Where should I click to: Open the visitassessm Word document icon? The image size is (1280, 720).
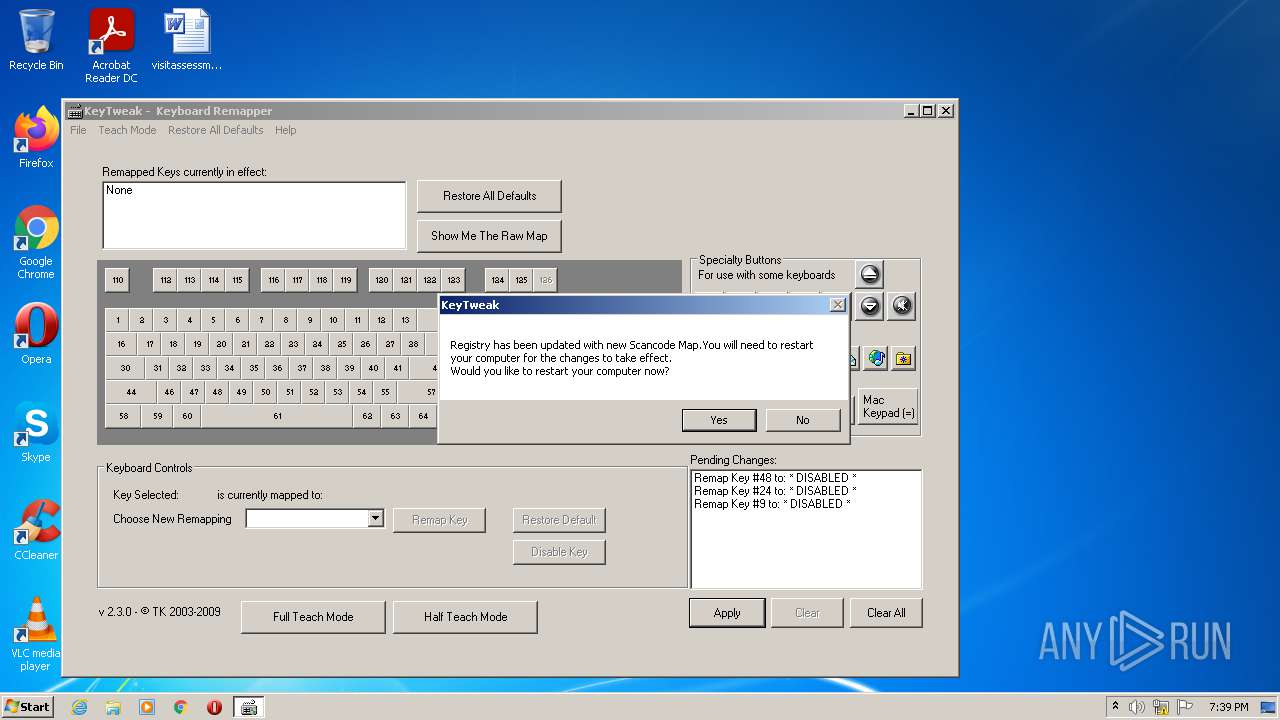[x=187, y=40]
